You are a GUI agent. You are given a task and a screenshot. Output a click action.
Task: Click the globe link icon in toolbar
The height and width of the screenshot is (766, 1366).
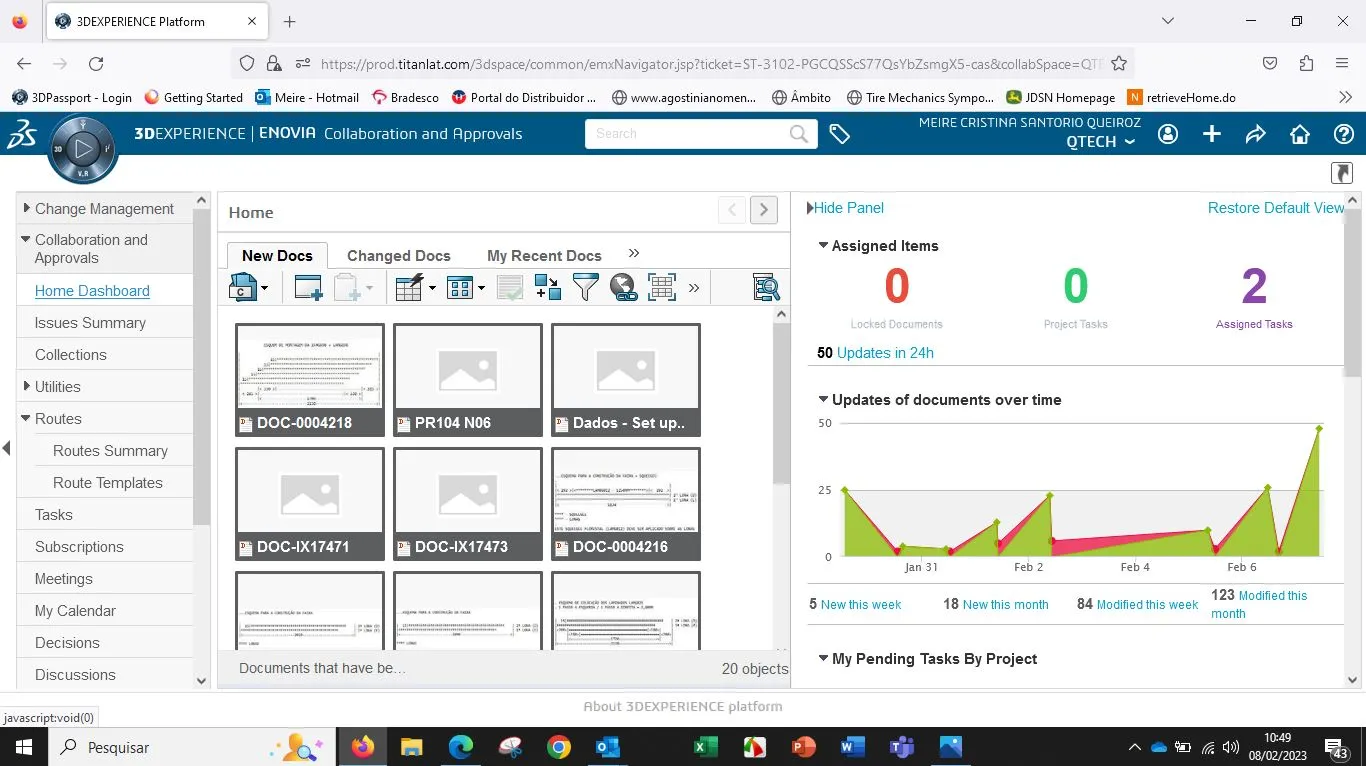(623, 288)
